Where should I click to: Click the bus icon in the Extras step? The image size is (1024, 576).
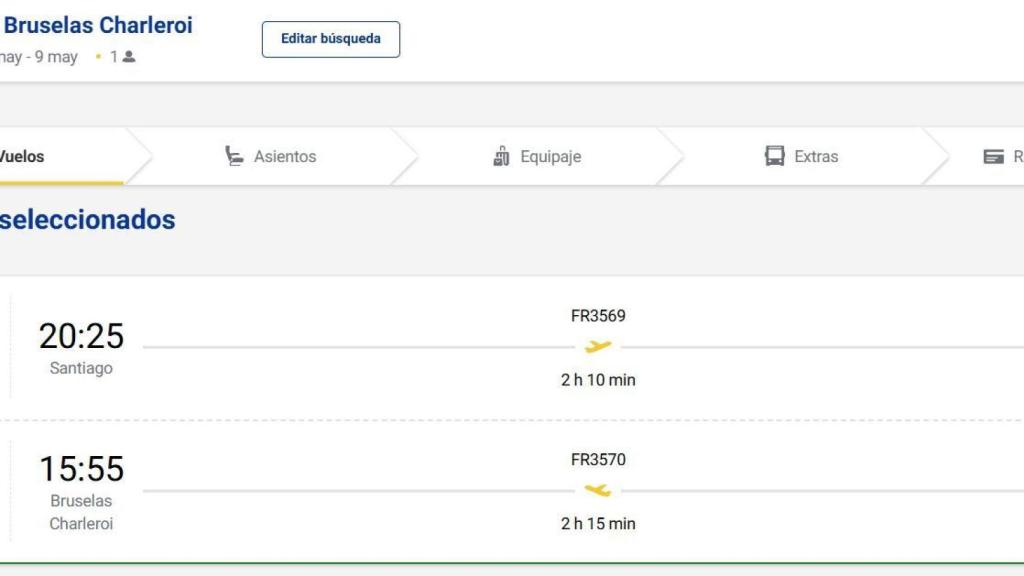click(x=775, y=156)
